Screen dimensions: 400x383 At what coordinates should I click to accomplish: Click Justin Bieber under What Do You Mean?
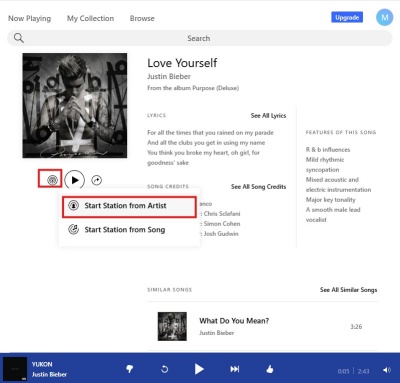pos(217,333)
